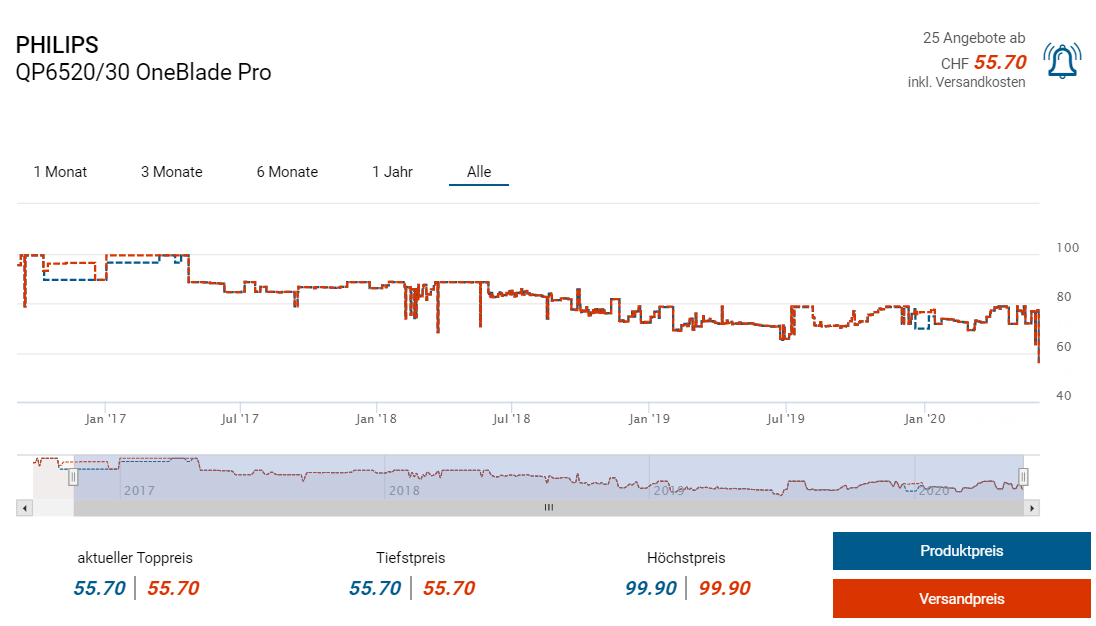Click the scrollbar thumb grip under the navigator

[x=548, y=508]
